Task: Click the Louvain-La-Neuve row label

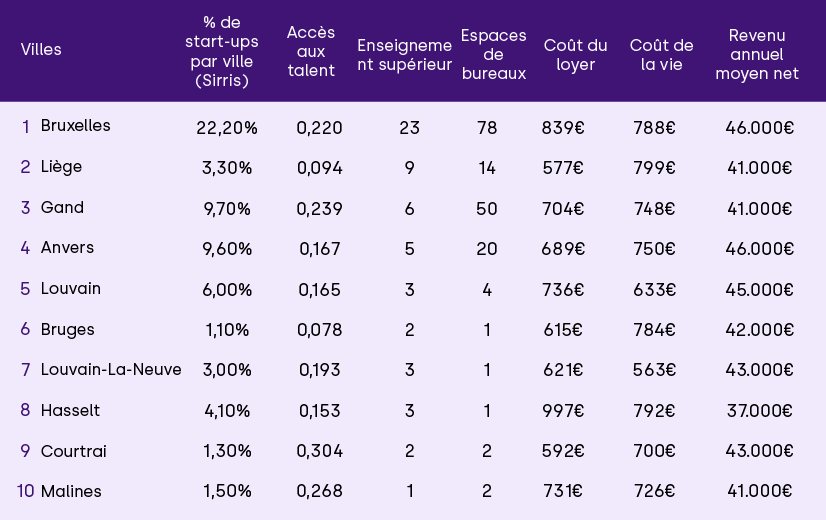Action: click(x=111, y=370)
